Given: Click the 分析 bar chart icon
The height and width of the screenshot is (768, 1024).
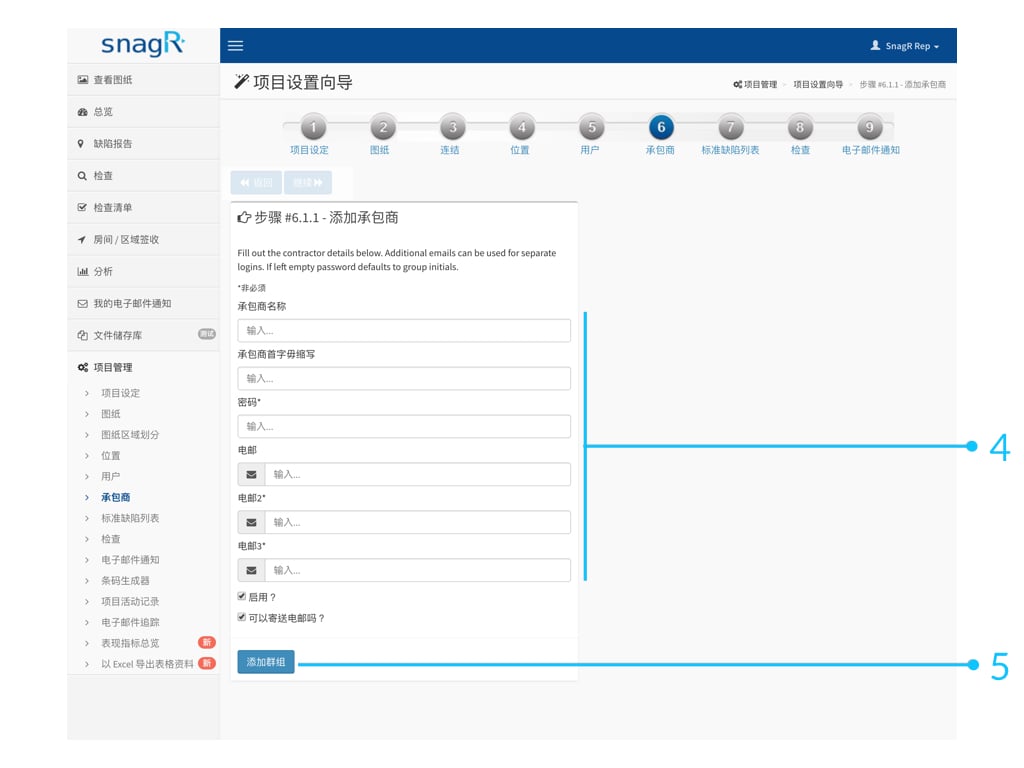Looking at the screenshot, I should (x=82, y=272).
